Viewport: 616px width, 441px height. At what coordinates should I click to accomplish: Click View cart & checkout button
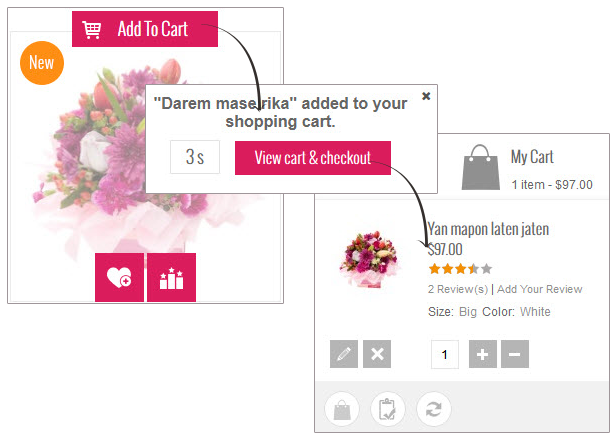pyautogui.click(x=313, y=158)
